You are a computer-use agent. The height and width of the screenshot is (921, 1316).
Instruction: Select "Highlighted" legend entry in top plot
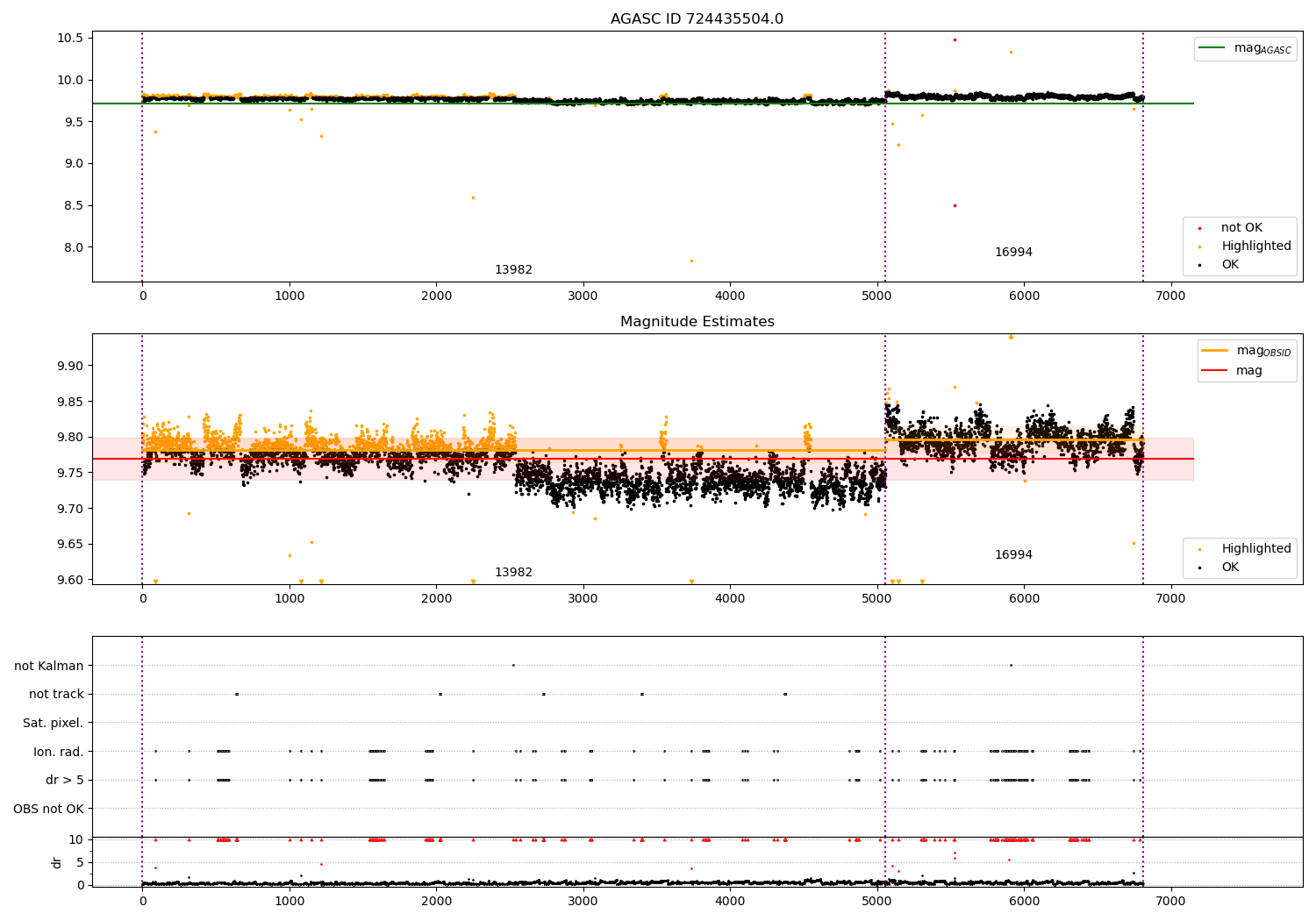(1255, 246)
